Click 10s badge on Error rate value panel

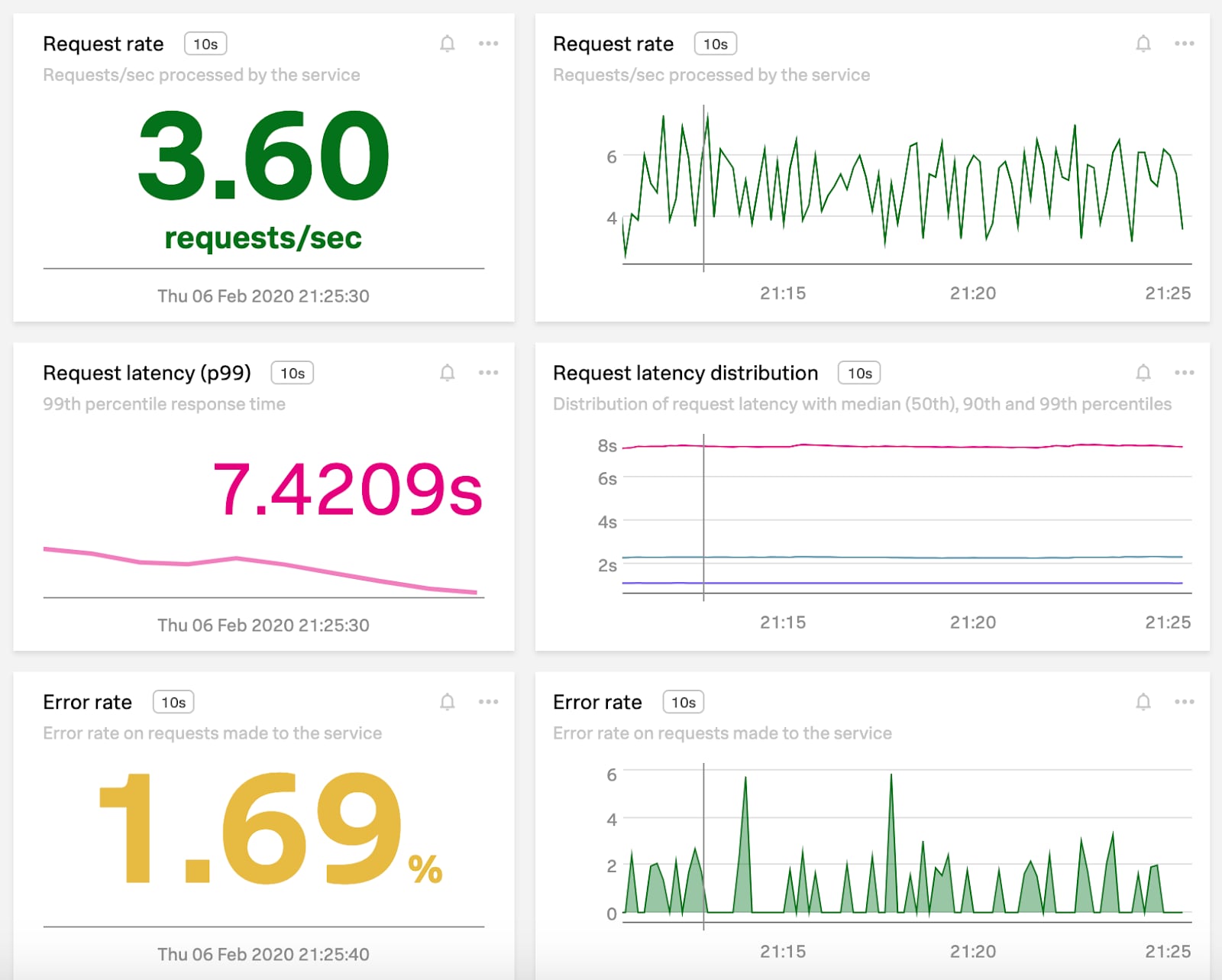173,703
